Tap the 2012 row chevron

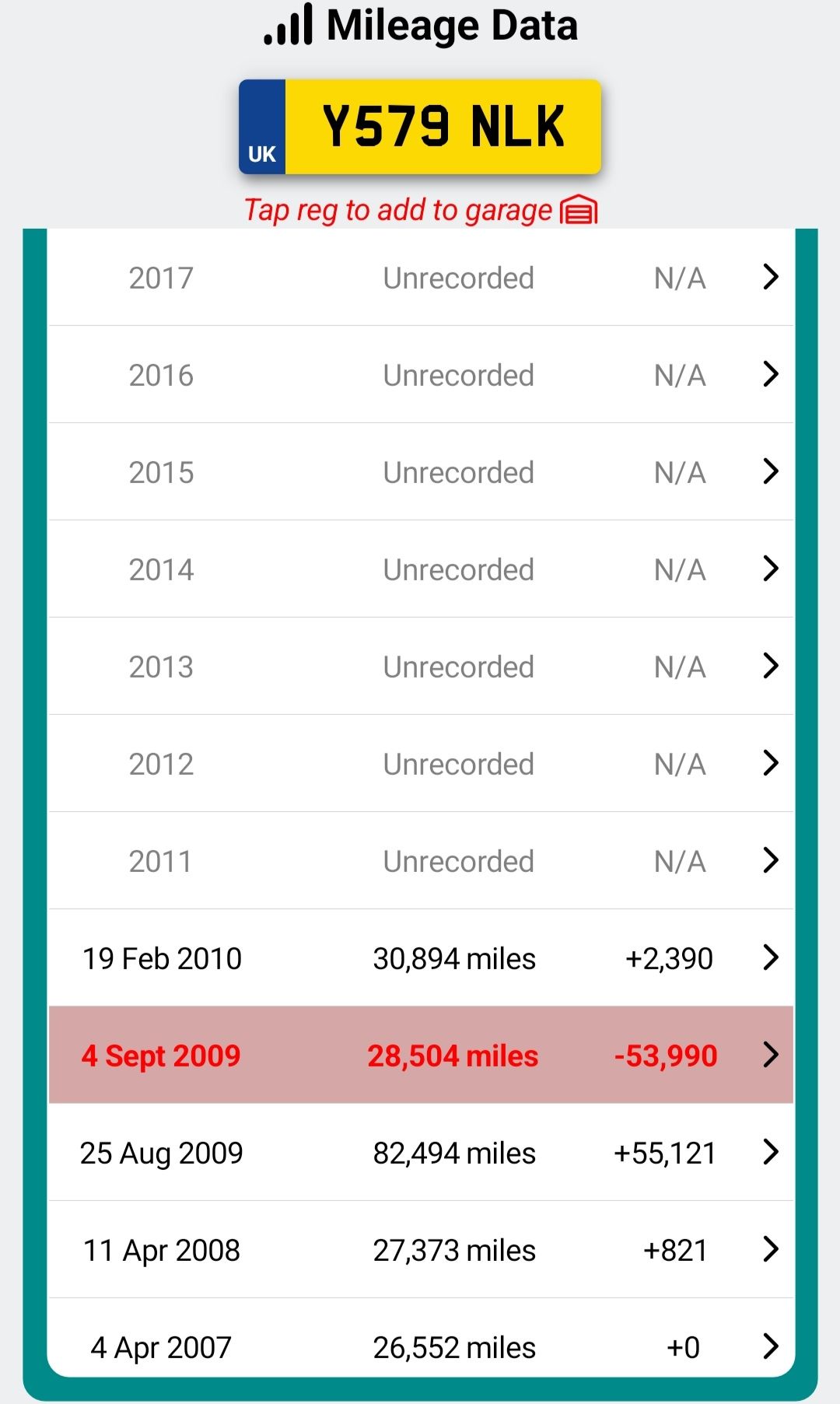point(770,763)
